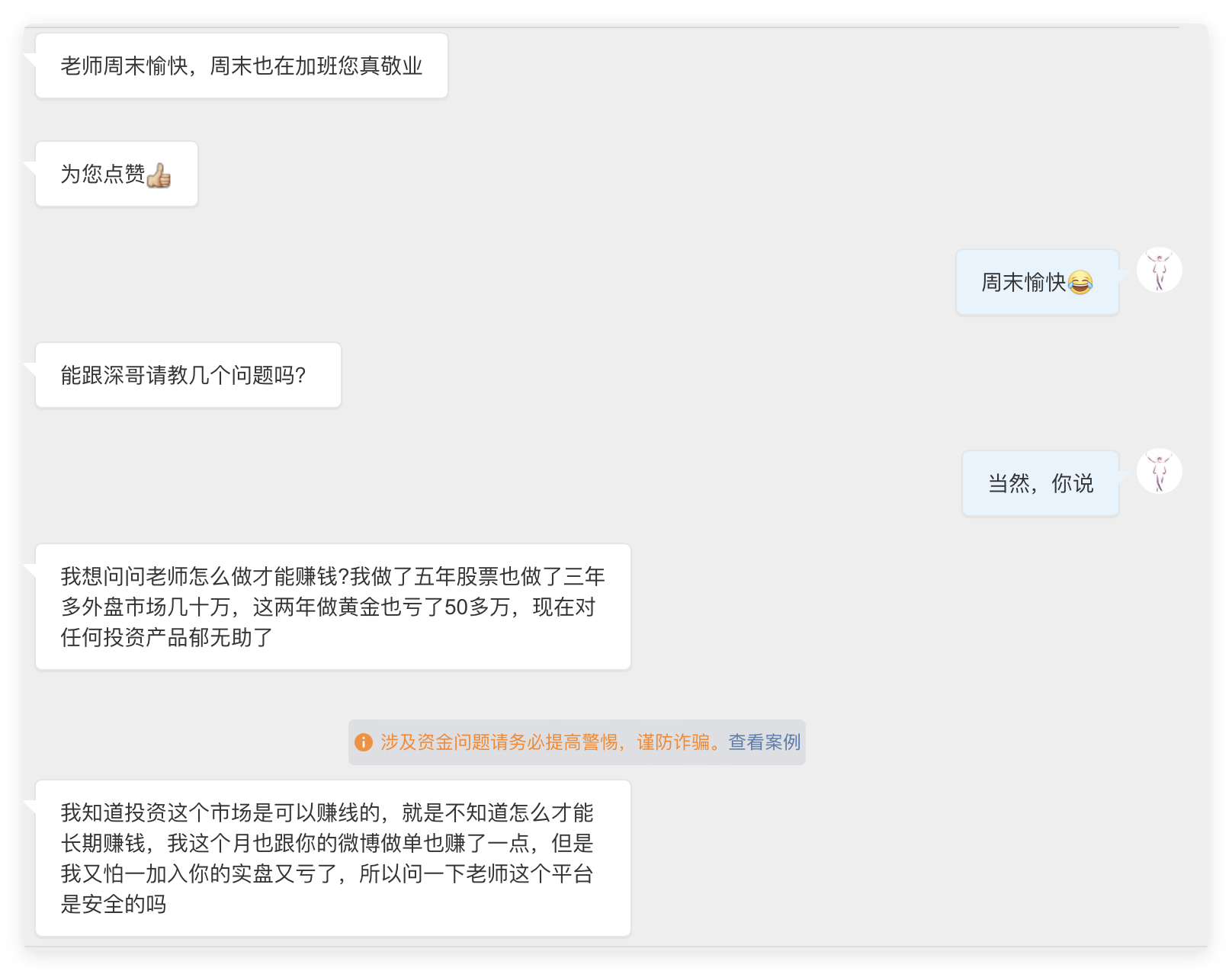The height and width of the screenshot is (974, 1232).
Task: Click the orange info icon on the fraud warning
Action: (363, 741)
